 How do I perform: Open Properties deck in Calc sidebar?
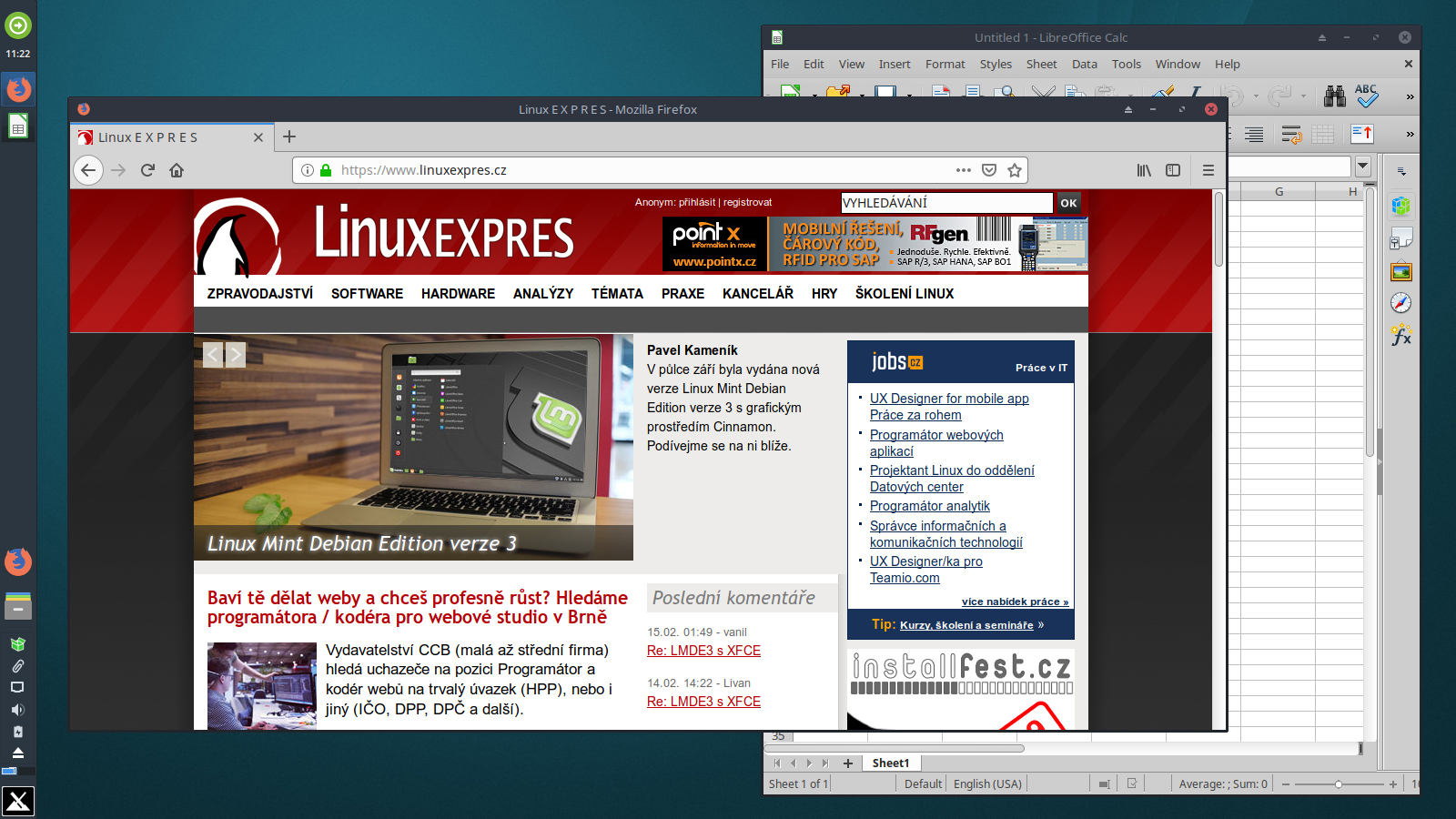(x=1401, y=207)
